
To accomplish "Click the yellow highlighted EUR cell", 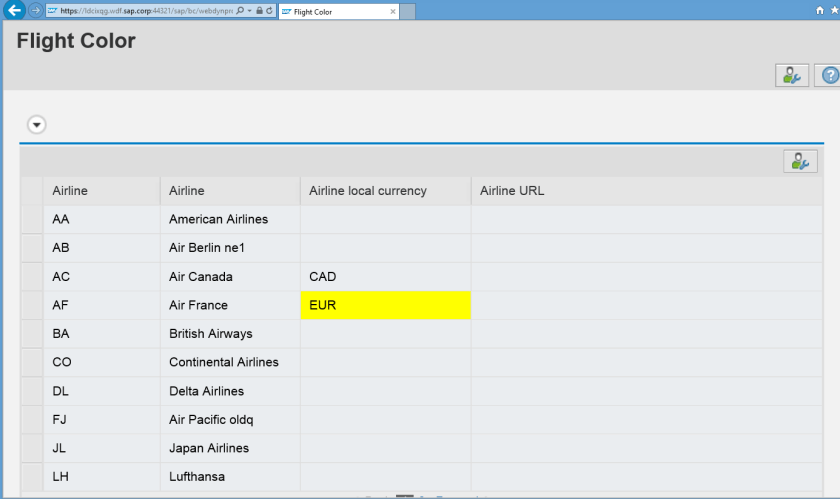I will click(x=385, y=305).
